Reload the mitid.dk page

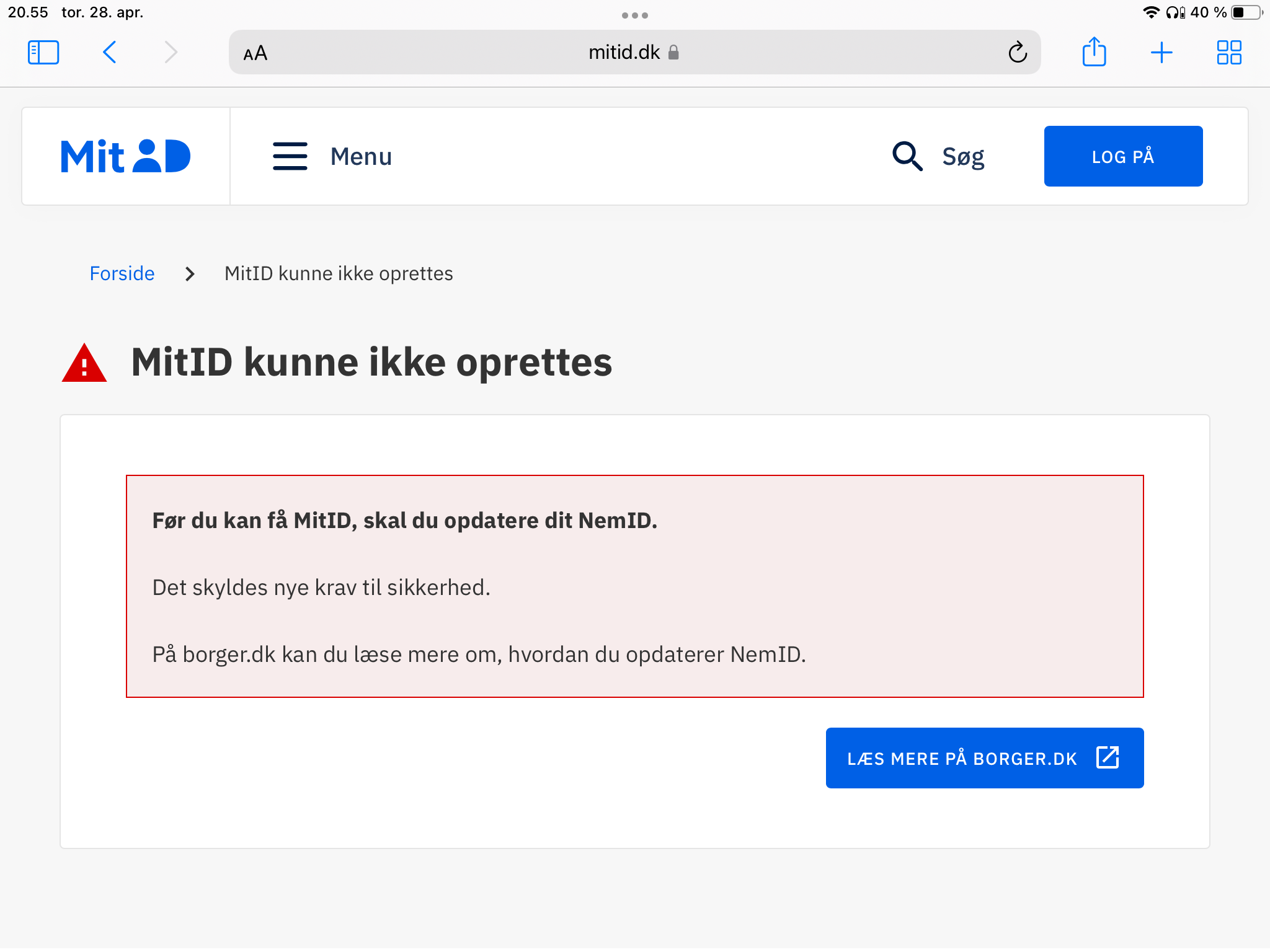coord(1018,52)
